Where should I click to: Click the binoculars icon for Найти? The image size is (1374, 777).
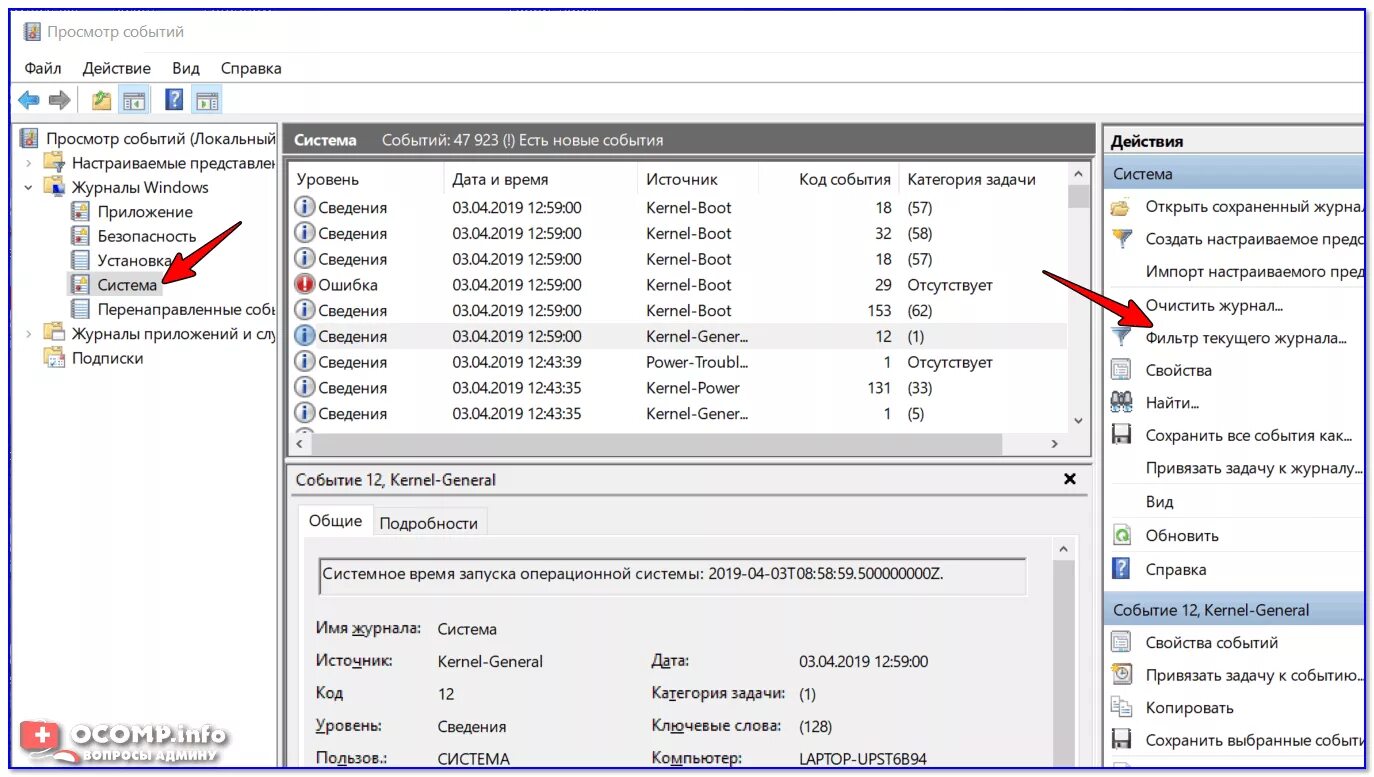coord(1122,403)
